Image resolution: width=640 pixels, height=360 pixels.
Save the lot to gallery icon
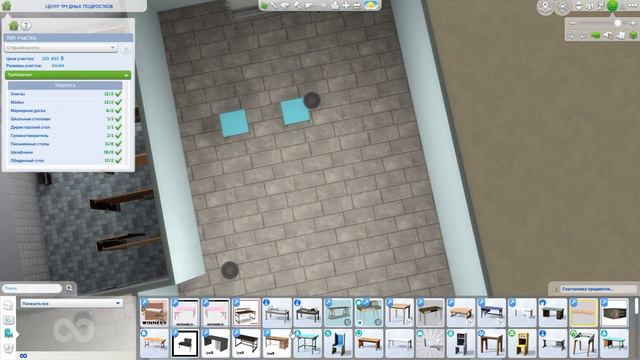(335, 5)
